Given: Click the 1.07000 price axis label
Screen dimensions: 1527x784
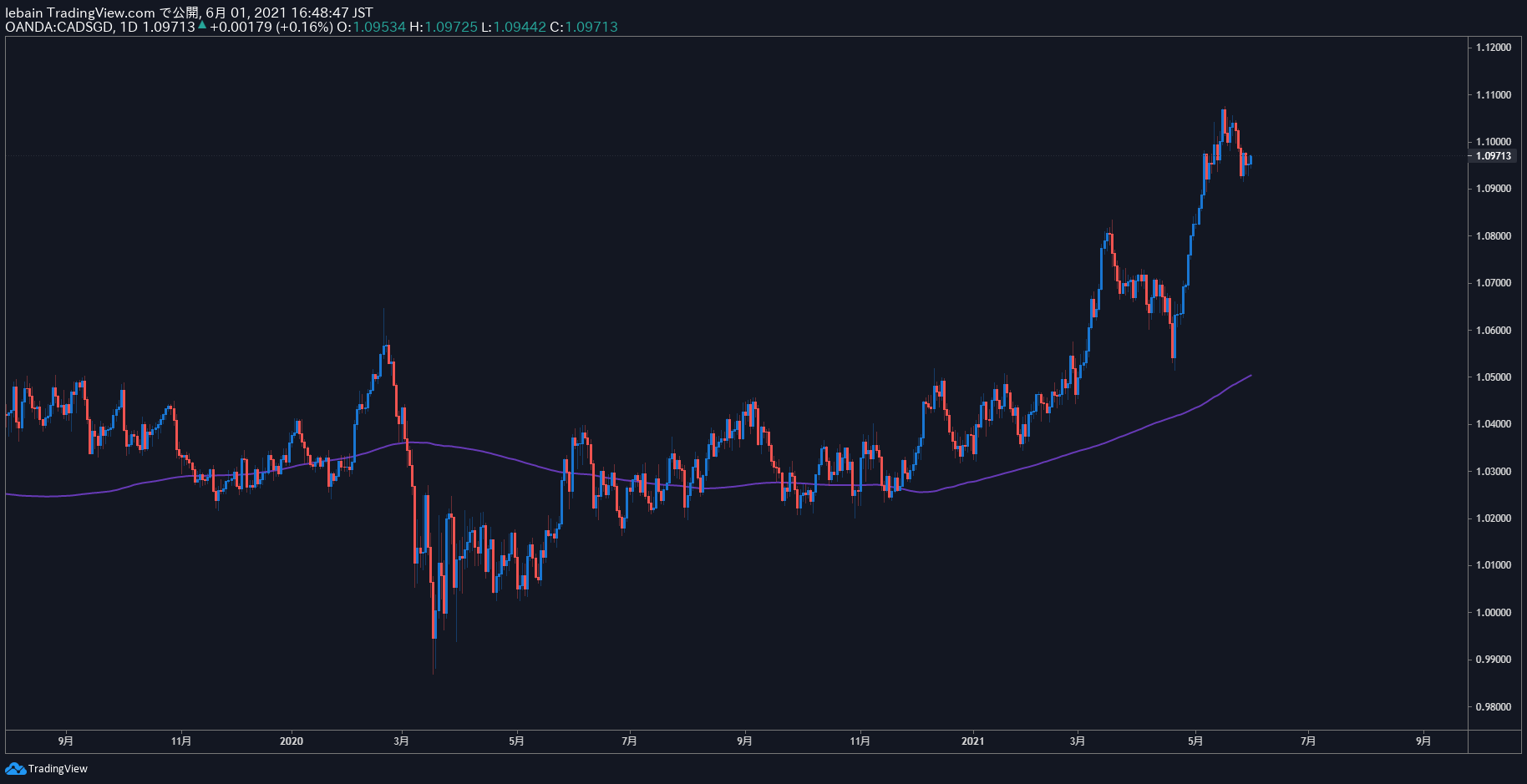Looking at the screenshot, I should (x=1494, y=283).
